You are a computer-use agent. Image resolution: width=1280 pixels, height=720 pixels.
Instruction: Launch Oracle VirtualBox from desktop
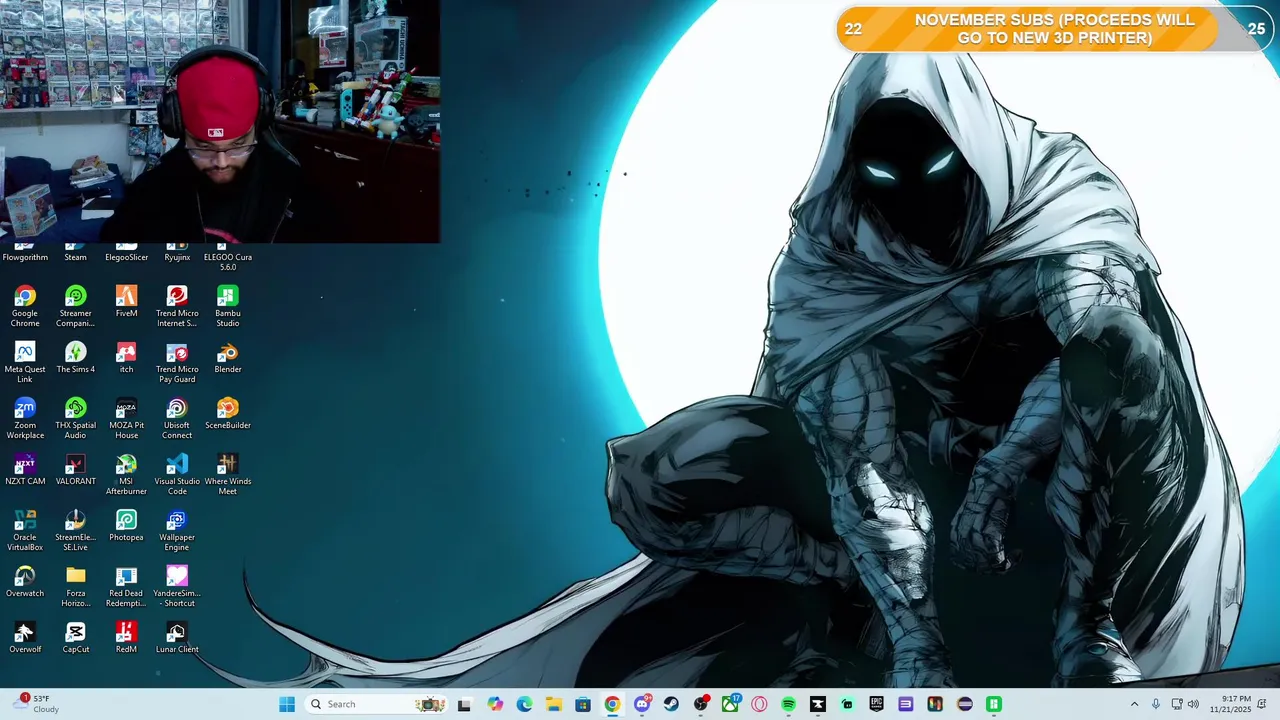25,530
